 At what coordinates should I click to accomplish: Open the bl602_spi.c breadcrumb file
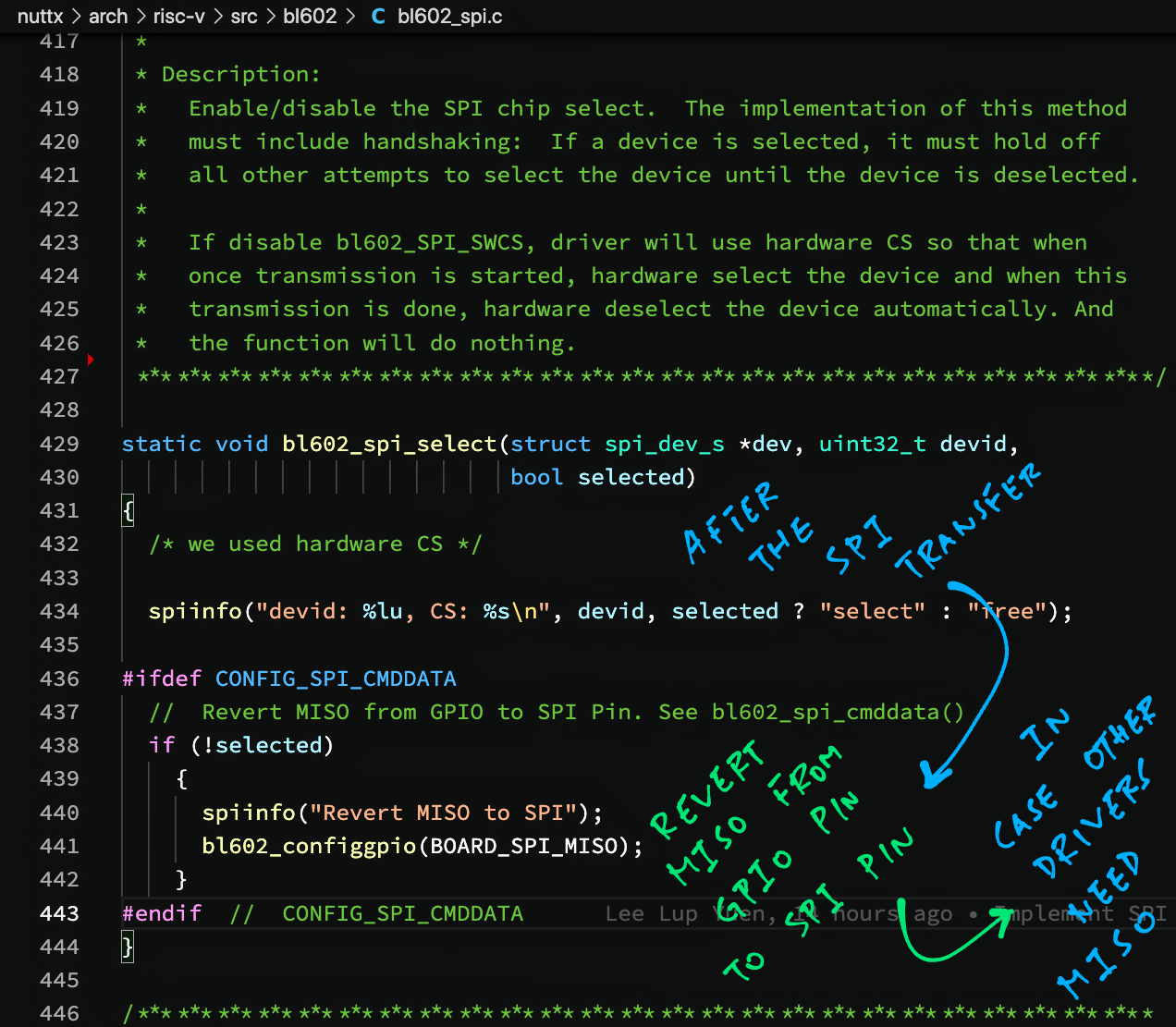pos(450,17)
